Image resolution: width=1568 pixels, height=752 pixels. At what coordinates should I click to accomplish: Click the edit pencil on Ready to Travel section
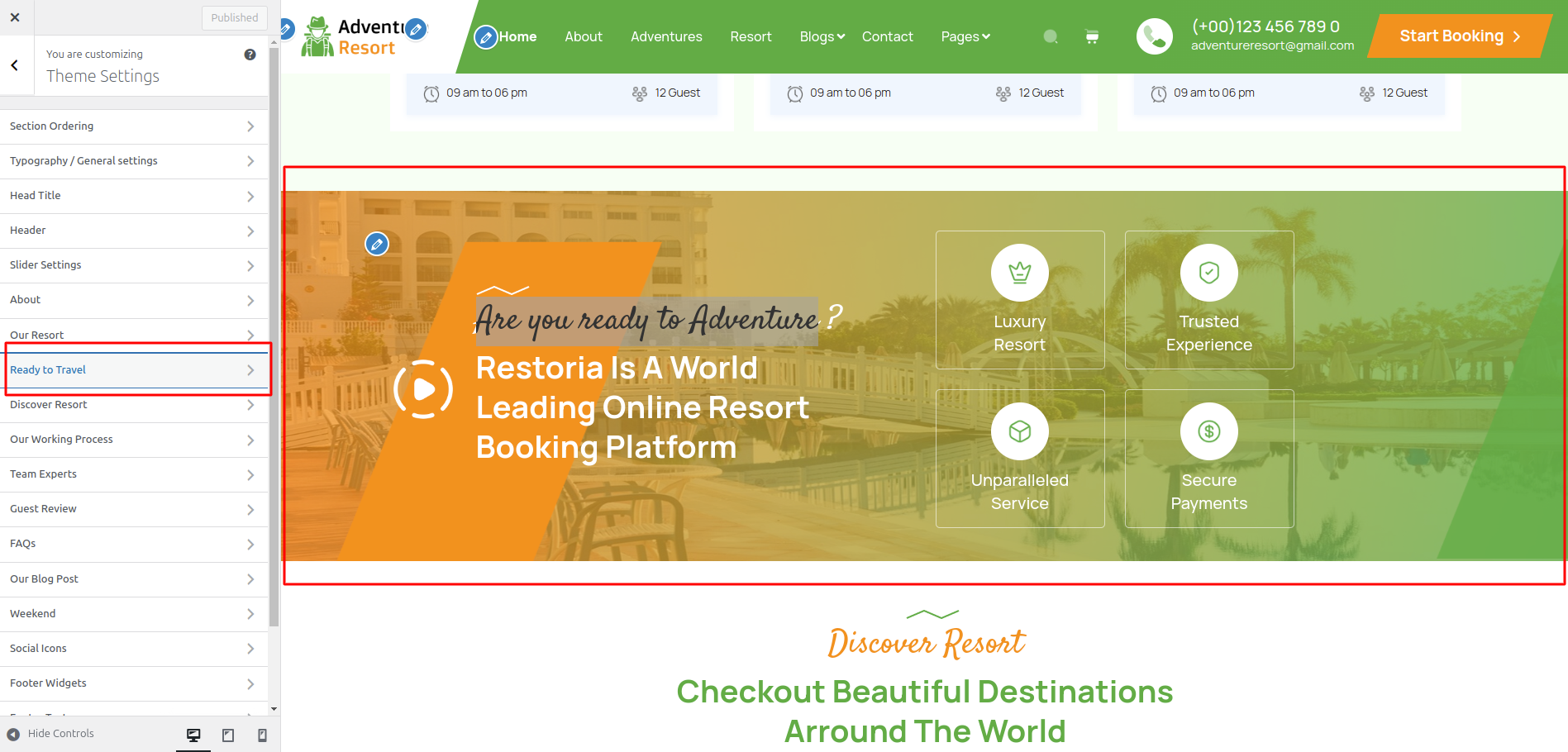(377, 244)
